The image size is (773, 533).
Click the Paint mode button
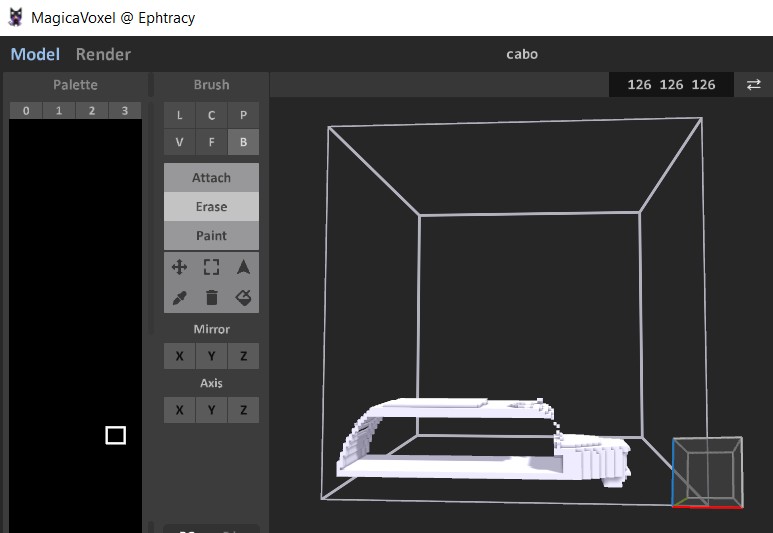[211, 236]
